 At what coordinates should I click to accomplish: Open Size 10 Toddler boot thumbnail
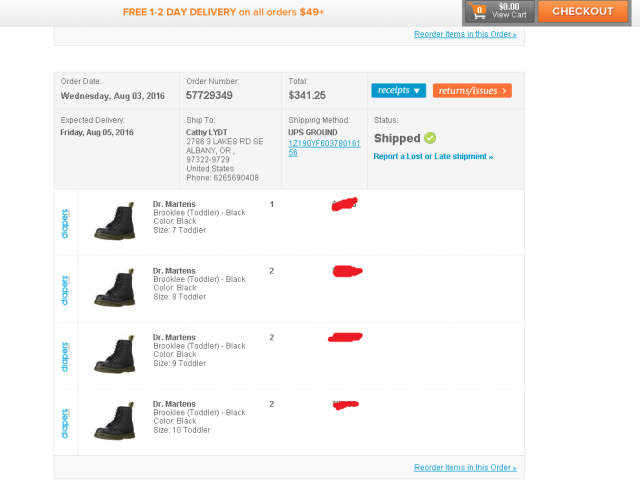click(114, 422)
